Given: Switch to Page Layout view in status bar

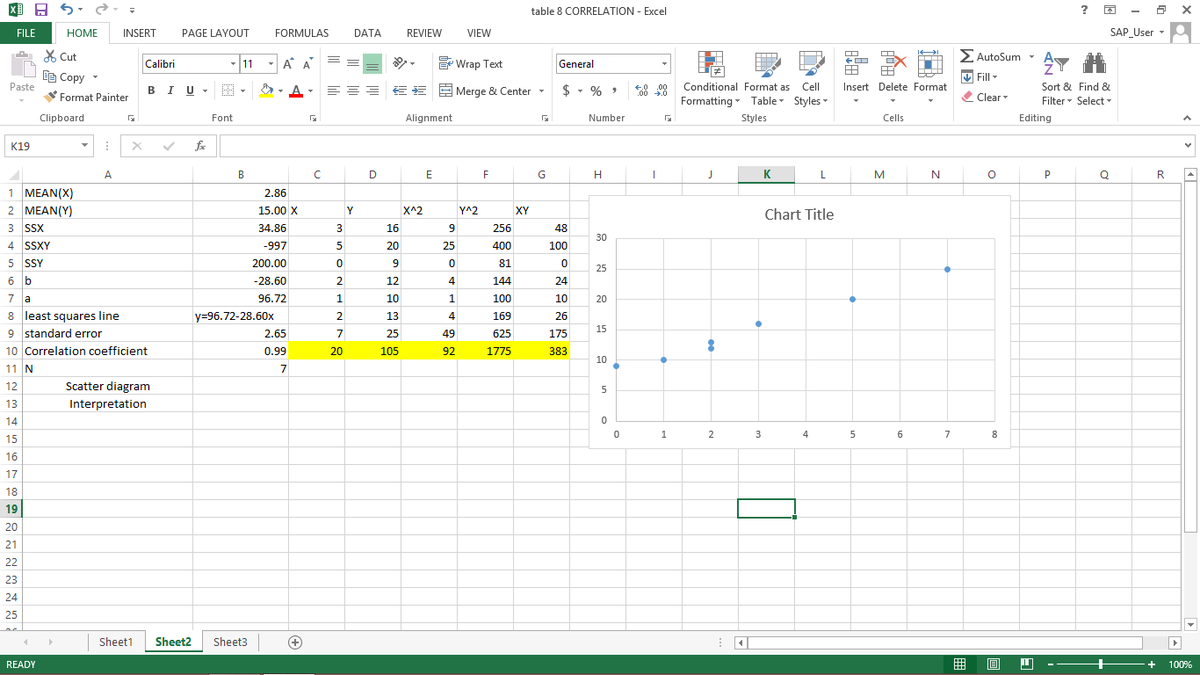Looking at the screenshot, I should (x=994, y=665).
